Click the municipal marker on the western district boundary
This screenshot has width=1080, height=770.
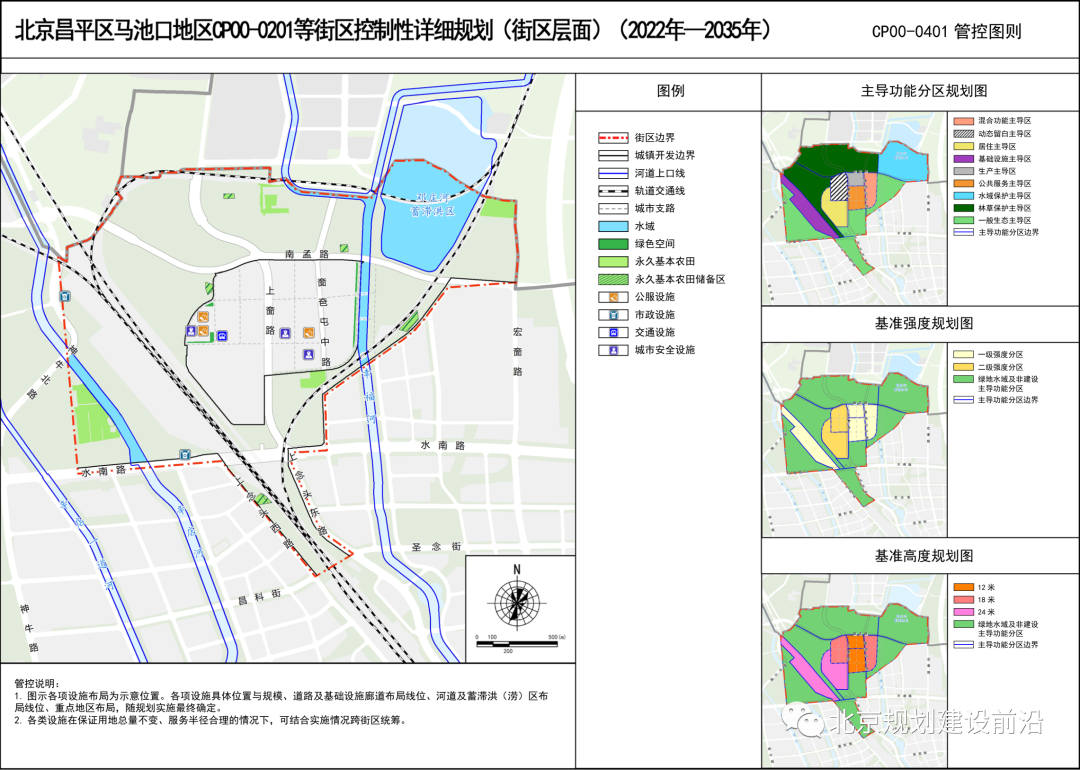pos(66,296)
